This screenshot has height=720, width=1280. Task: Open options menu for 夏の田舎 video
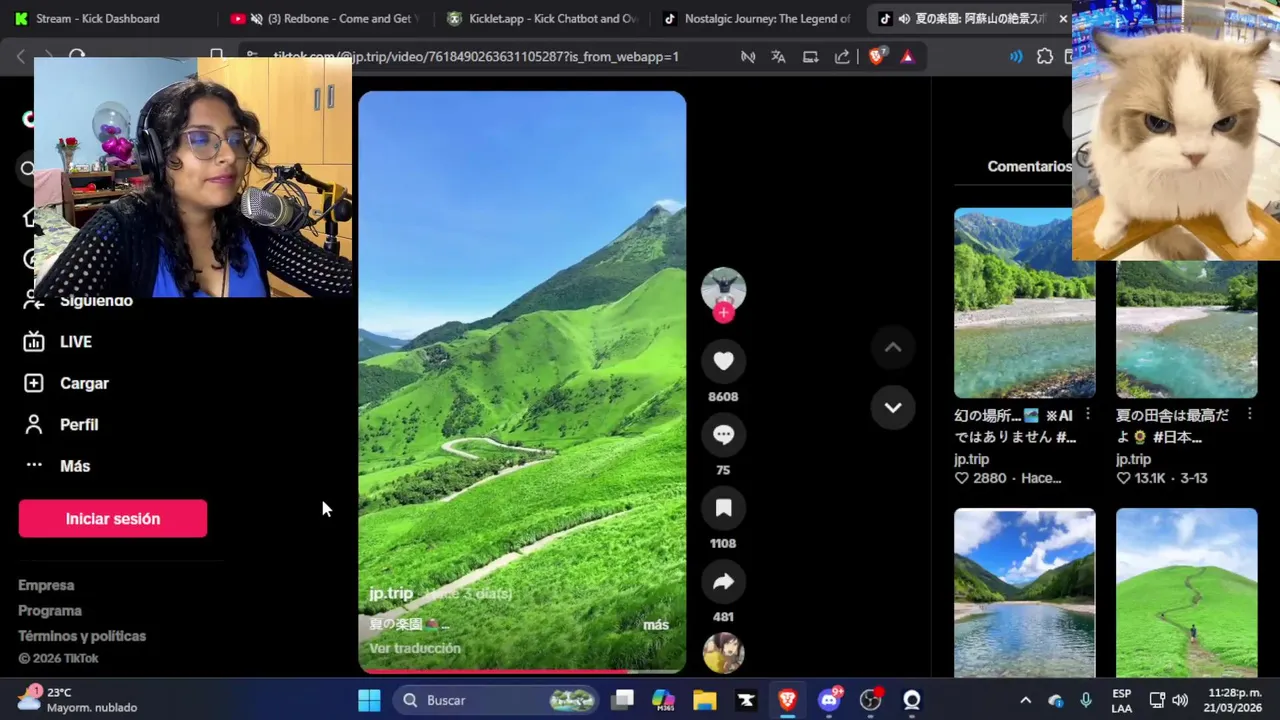point(1250,415)
